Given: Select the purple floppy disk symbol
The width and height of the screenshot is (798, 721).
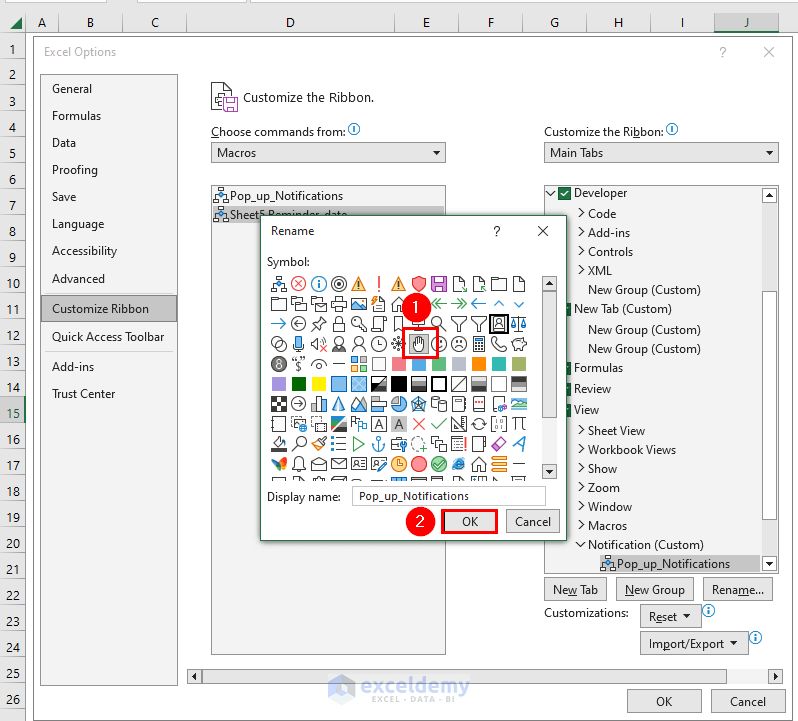Looking at the screenshot, I should click(439, 284).
